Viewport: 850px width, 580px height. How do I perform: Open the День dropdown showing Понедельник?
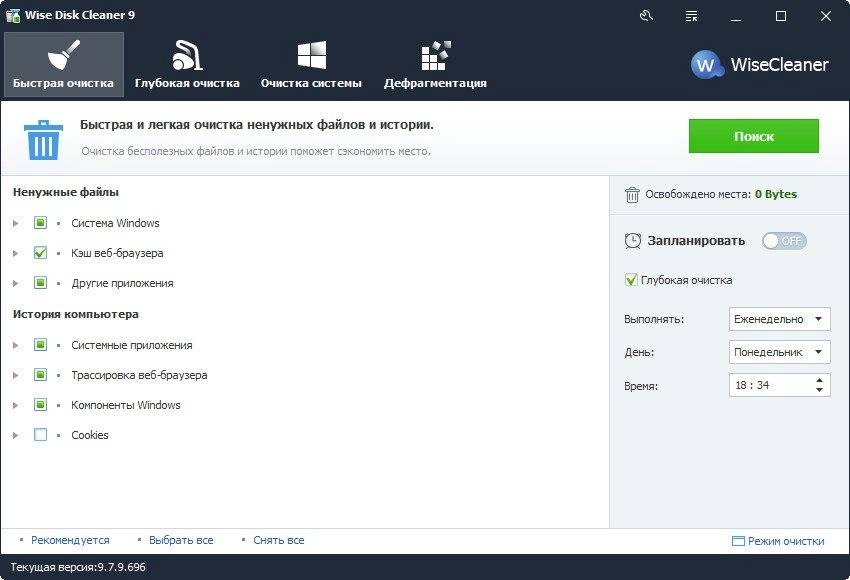[780, 352]
